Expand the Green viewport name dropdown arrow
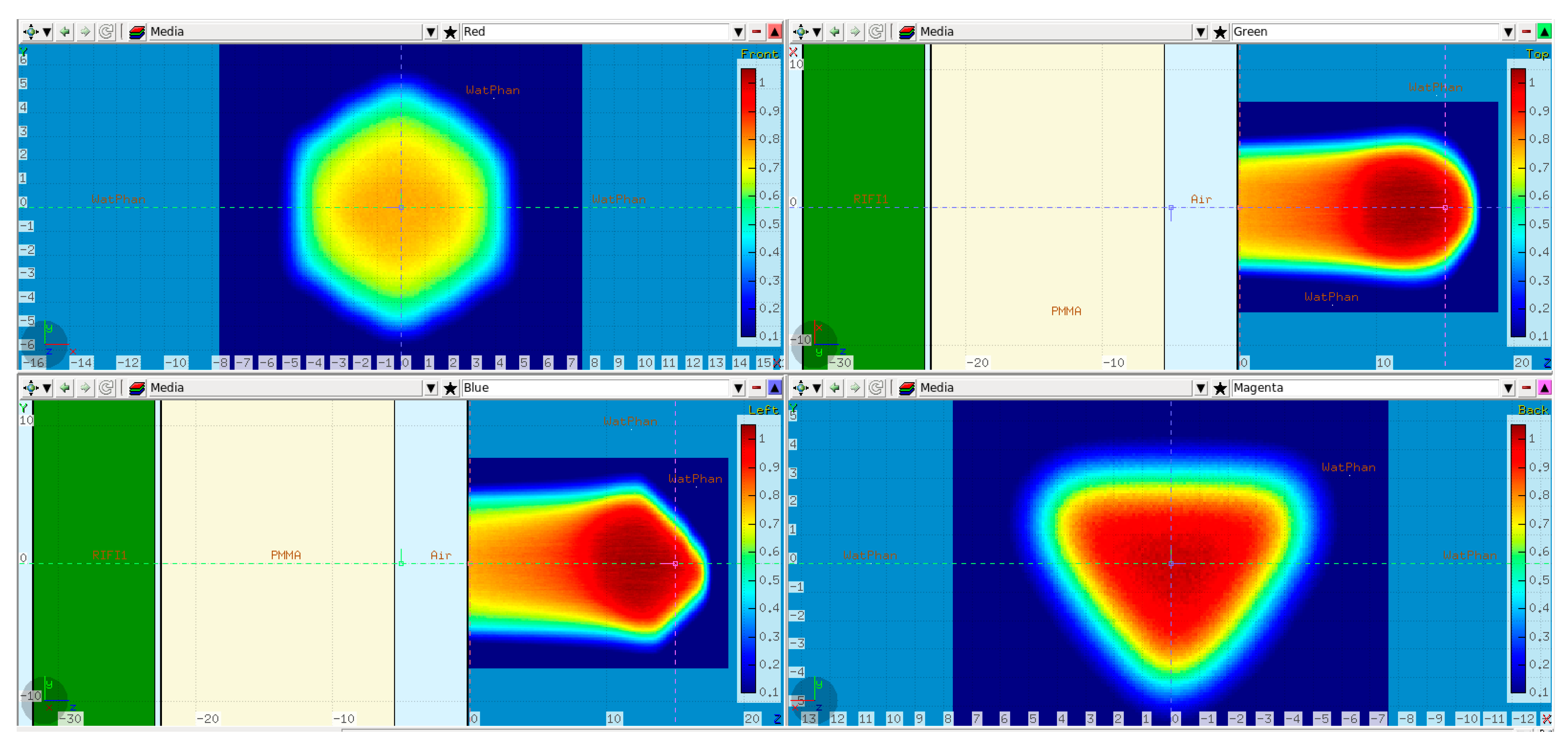 point(1508,32)
